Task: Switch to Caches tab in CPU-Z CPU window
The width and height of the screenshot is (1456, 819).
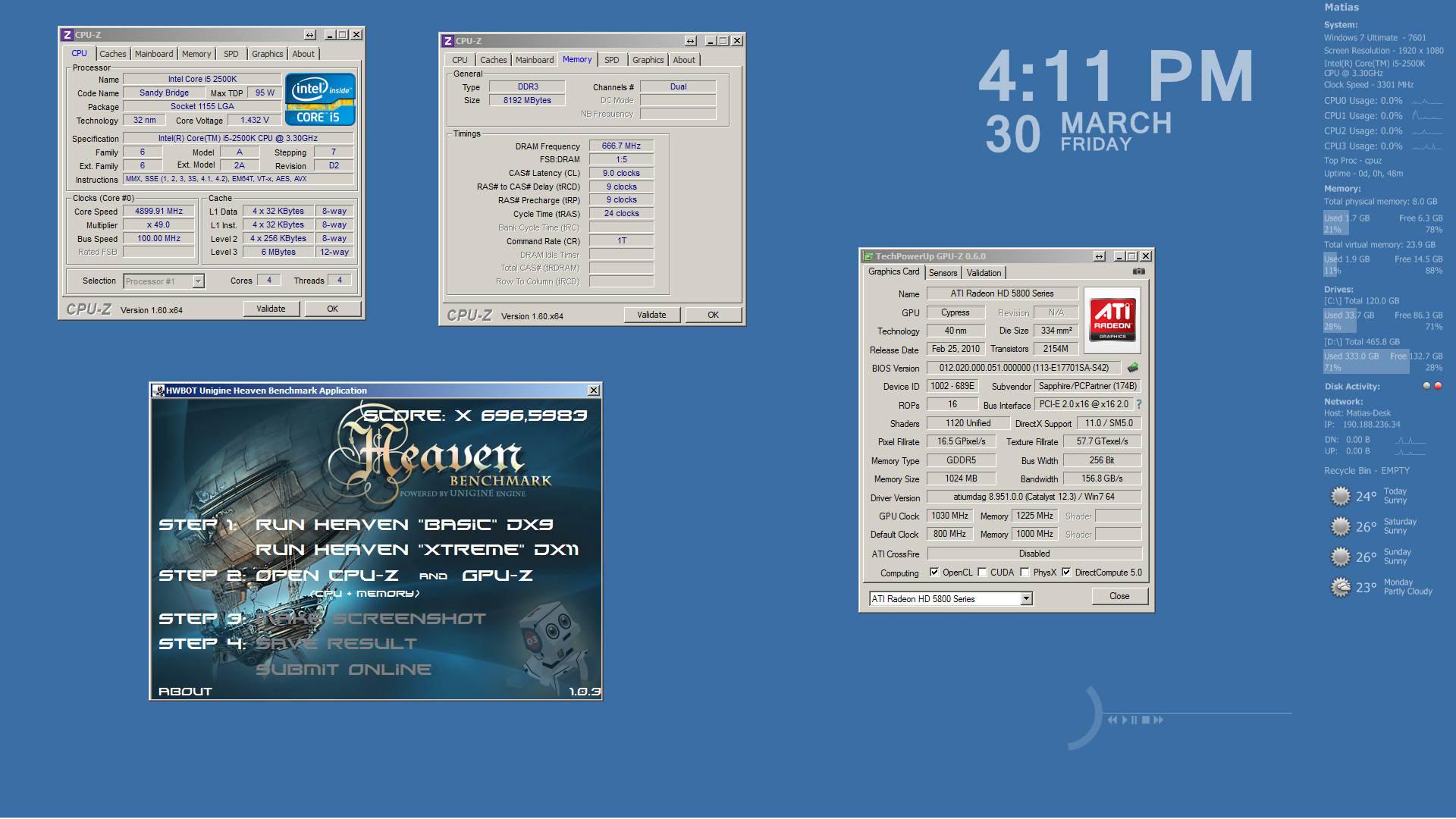Action: click(113, 54)
